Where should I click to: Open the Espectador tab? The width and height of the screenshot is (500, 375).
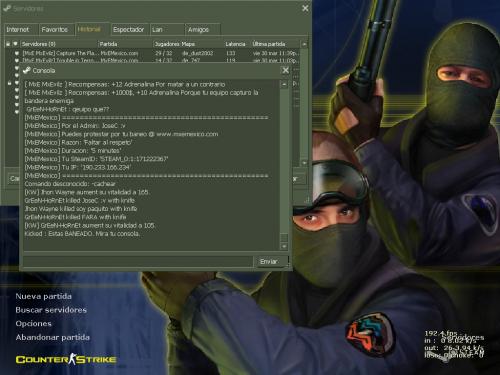tap(130, 30)
